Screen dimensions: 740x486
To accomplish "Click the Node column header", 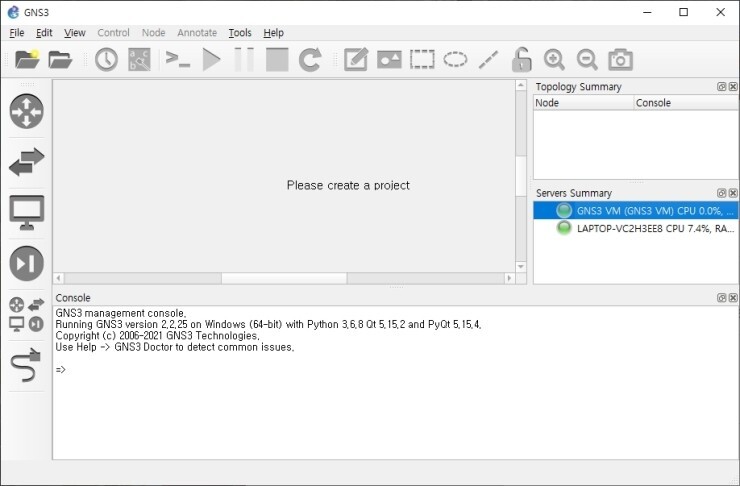I will [583, 103].
